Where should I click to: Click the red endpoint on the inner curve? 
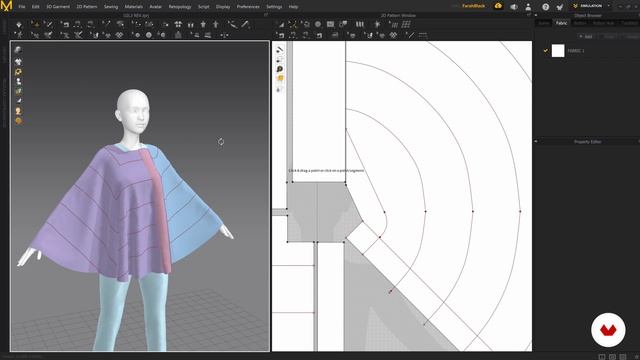[390, 291]
